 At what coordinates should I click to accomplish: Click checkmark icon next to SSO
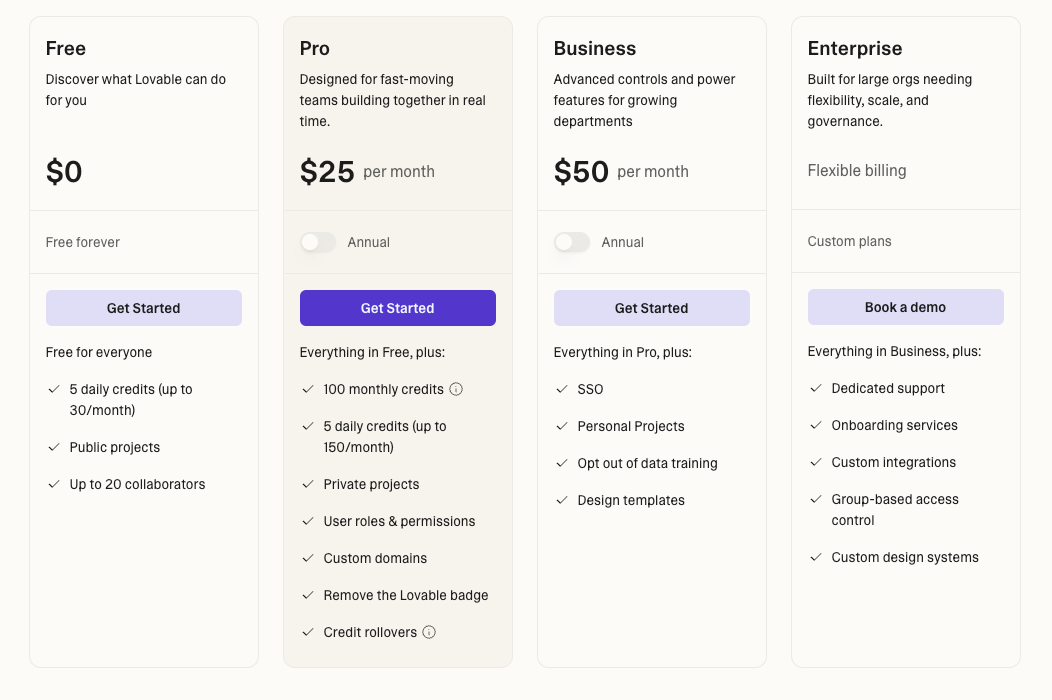pyautogui.click(x=562, y=389)
